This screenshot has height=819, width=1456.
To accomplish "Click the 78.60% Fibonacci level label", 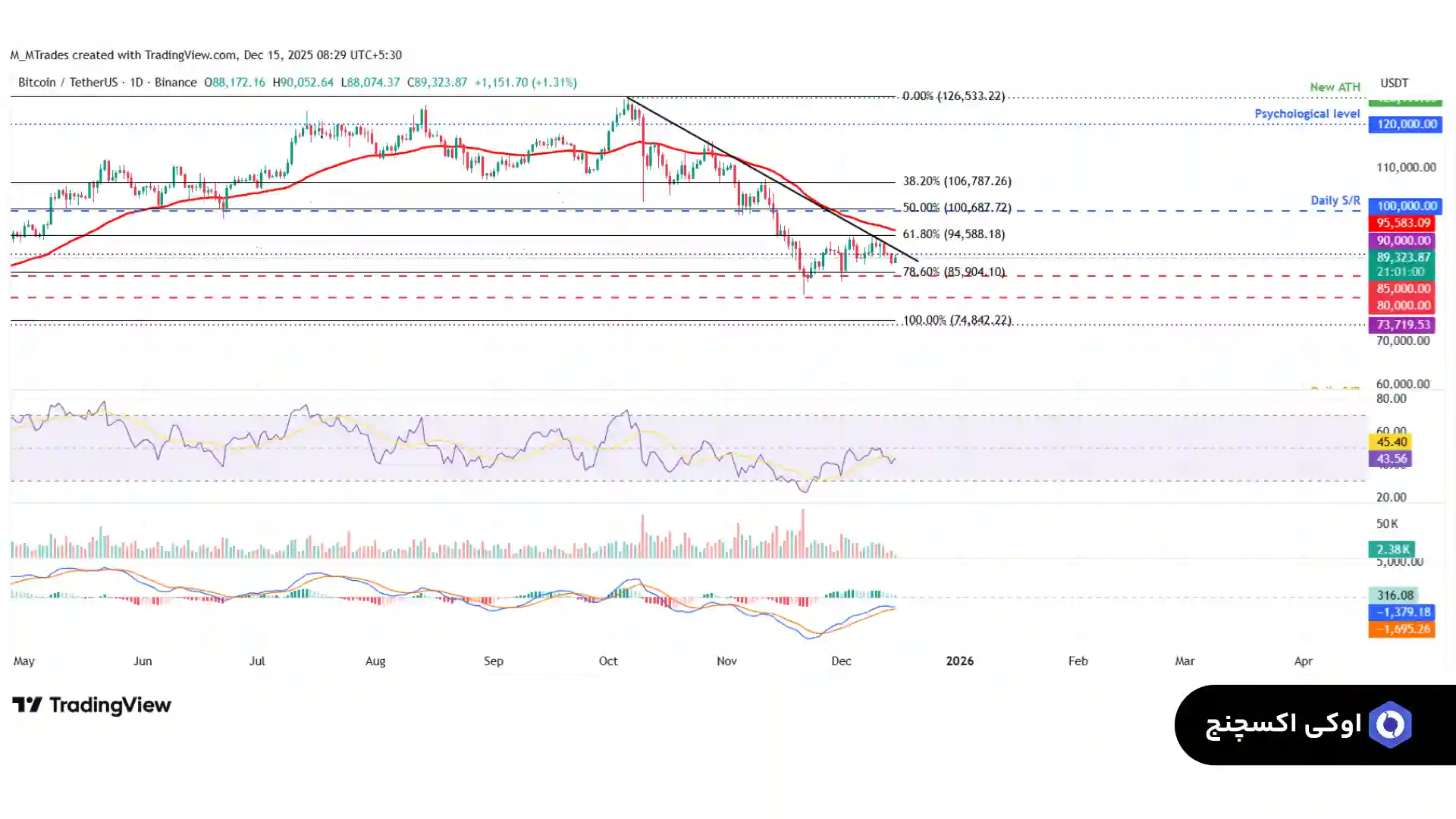I will 953,272.
